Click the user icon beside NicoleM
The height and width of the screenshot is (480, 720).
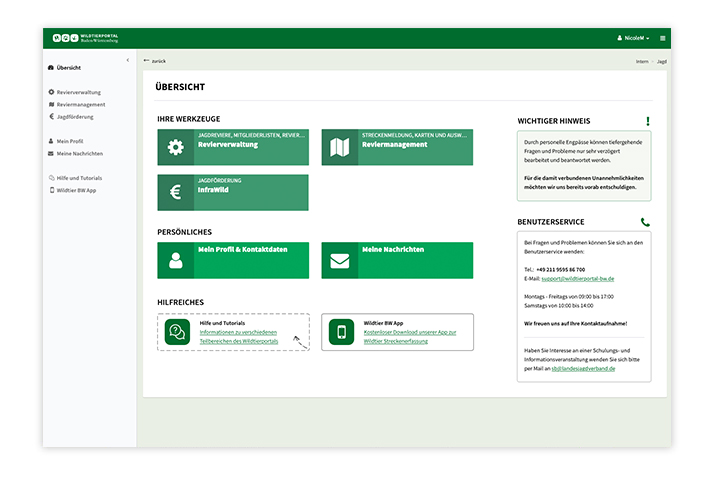click(619, 38)
